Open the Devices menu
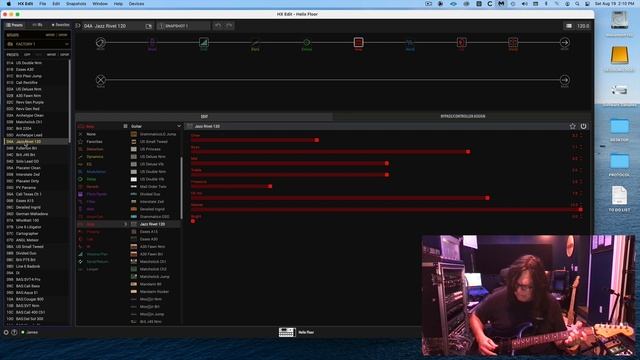This screenshot has width=640, height=360. click(x=136, y=4)
